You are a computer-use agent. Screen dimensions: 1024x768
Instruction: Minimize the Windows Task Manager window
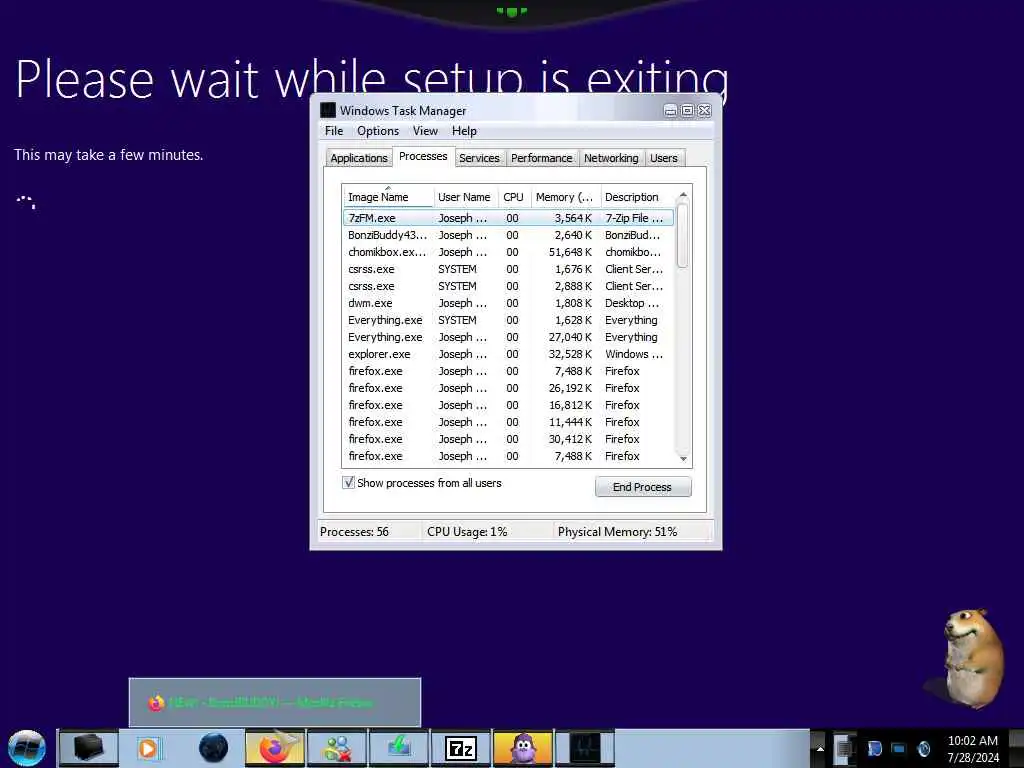click(670, 111)
